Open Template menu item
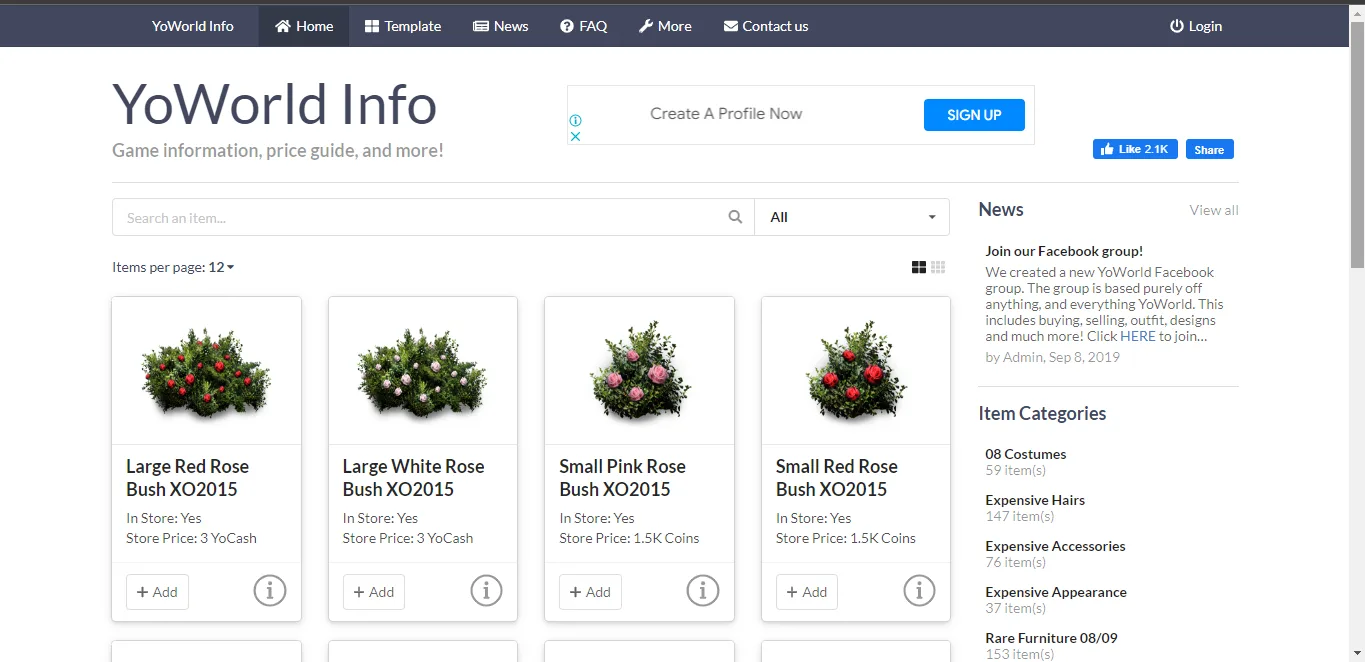1365x662 pixels. pos(403,26)
